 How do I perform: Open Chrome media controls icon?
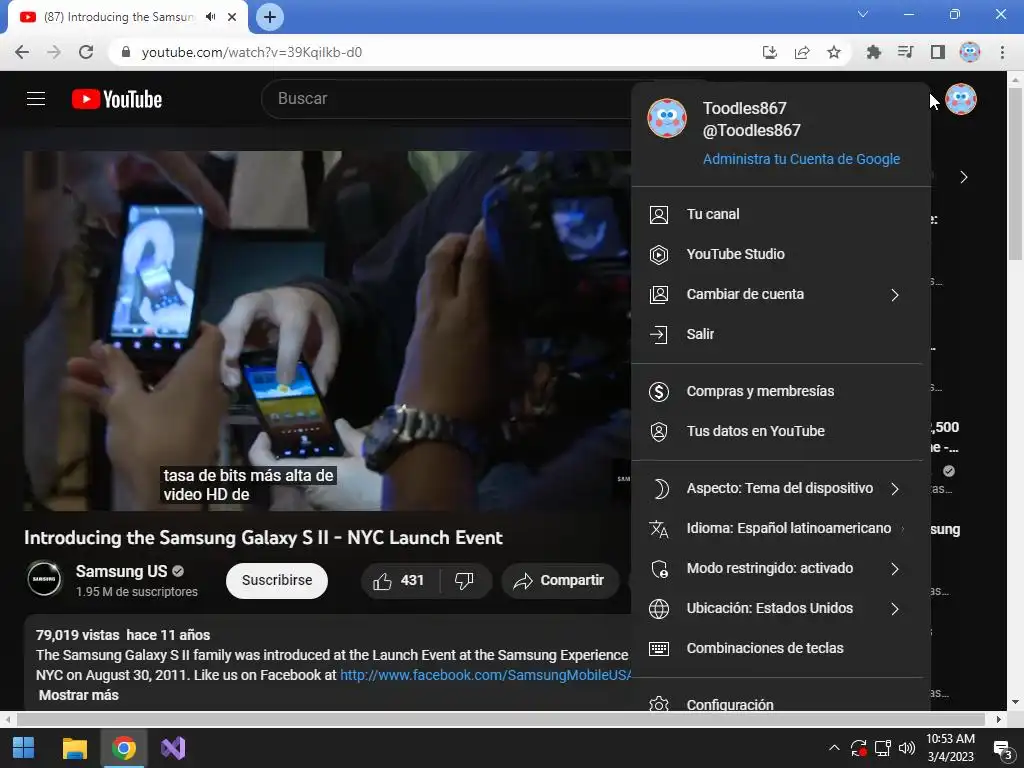905,52
